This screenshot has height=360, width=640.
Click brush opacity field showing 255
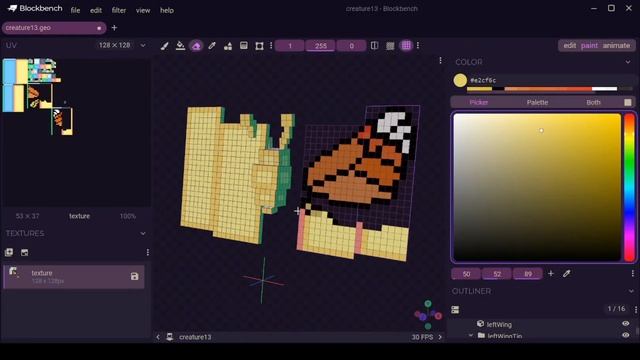tap(321, 46)
